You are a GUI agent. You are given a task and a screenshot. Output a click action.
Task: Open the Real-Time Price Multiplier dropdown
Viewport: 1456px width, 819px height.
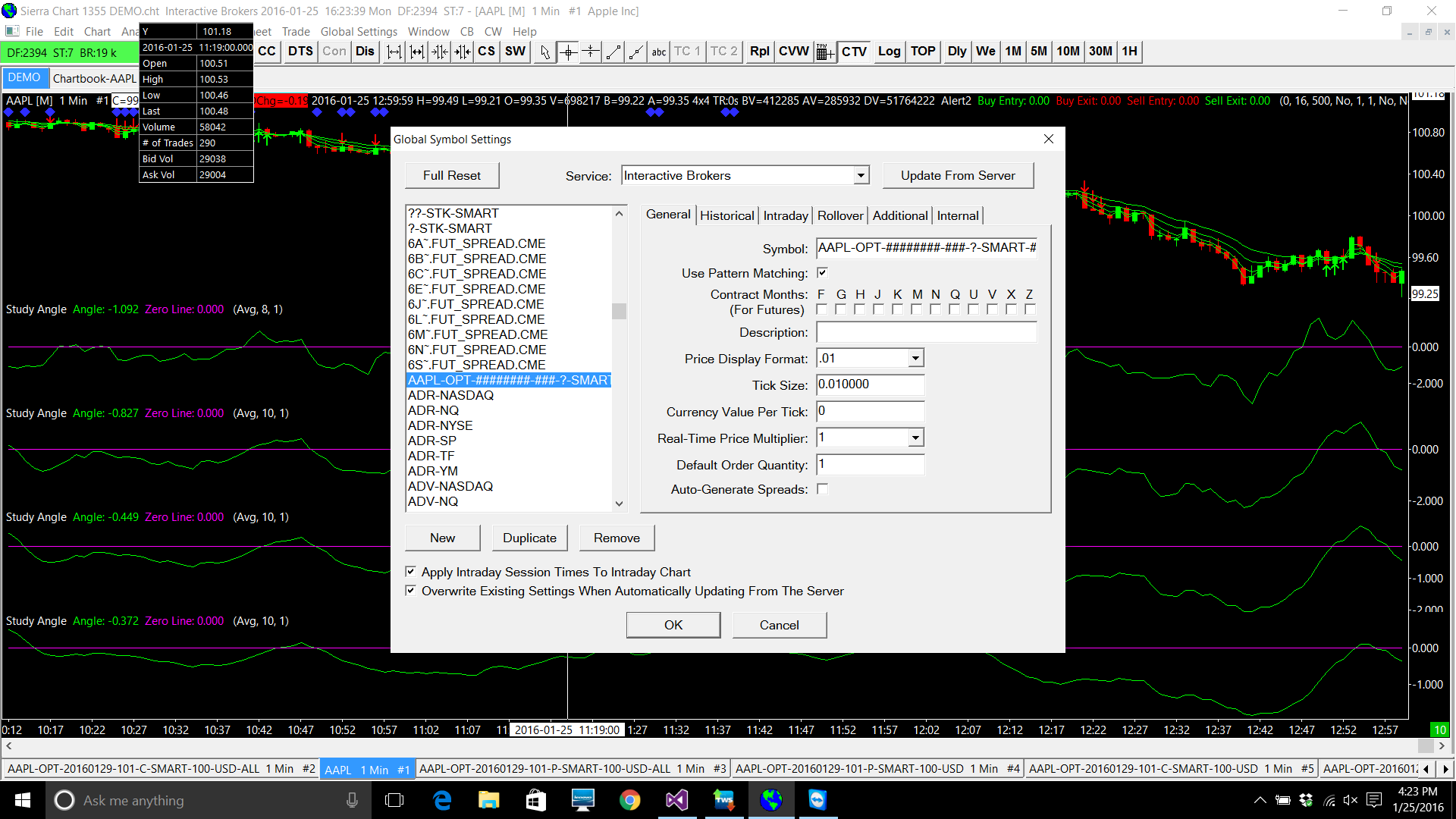(x=915, y=438)
